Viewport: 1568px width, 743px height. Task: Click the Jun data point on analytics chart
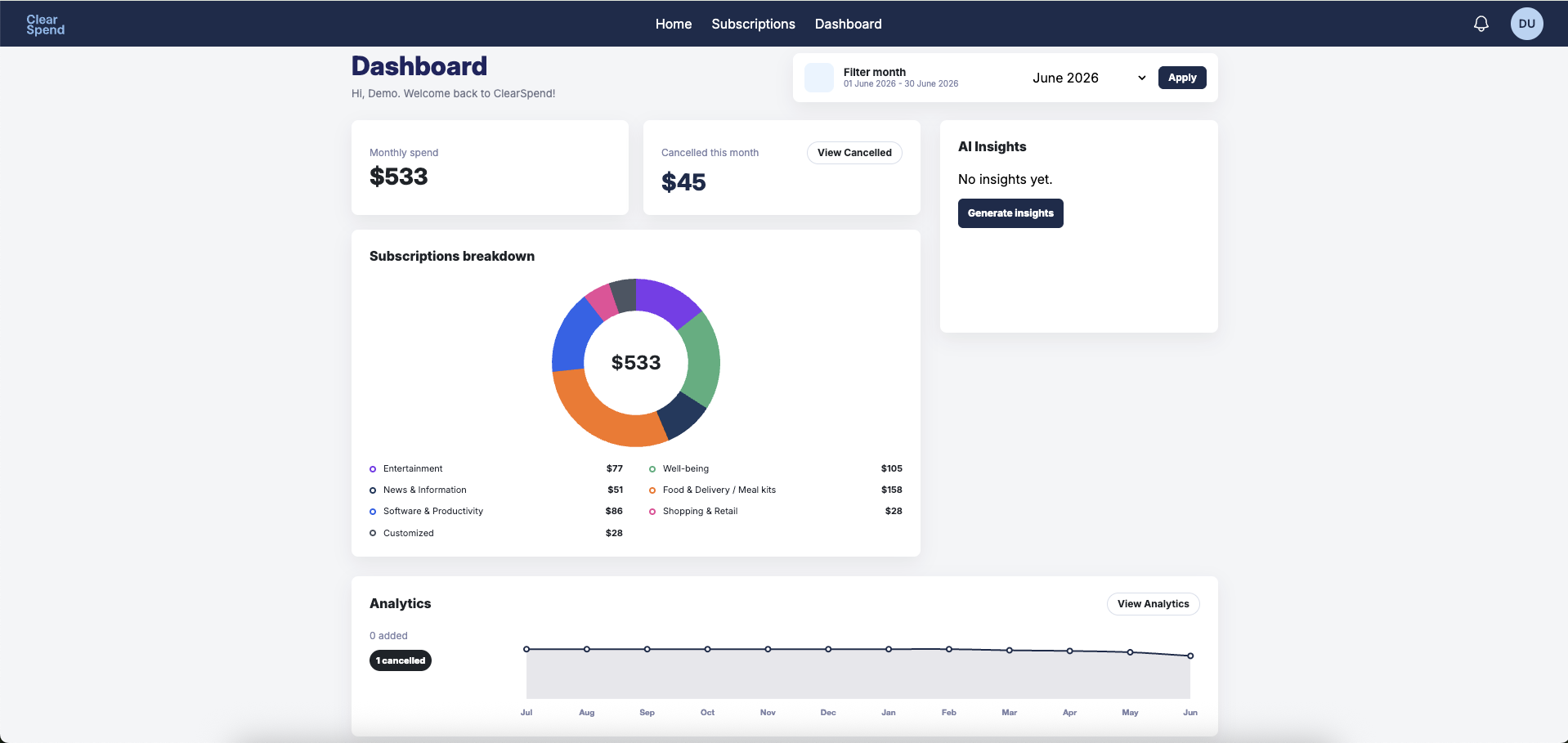pyautogui.click(x=1190, y=656)
